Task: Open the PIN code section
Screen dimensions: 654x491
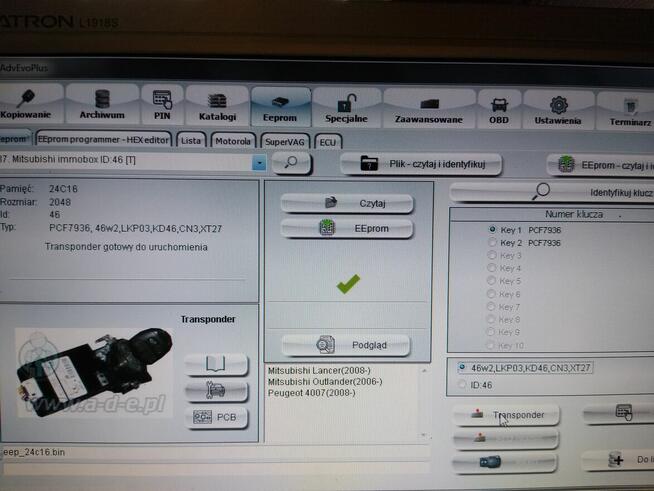Action: pos(161,106)
